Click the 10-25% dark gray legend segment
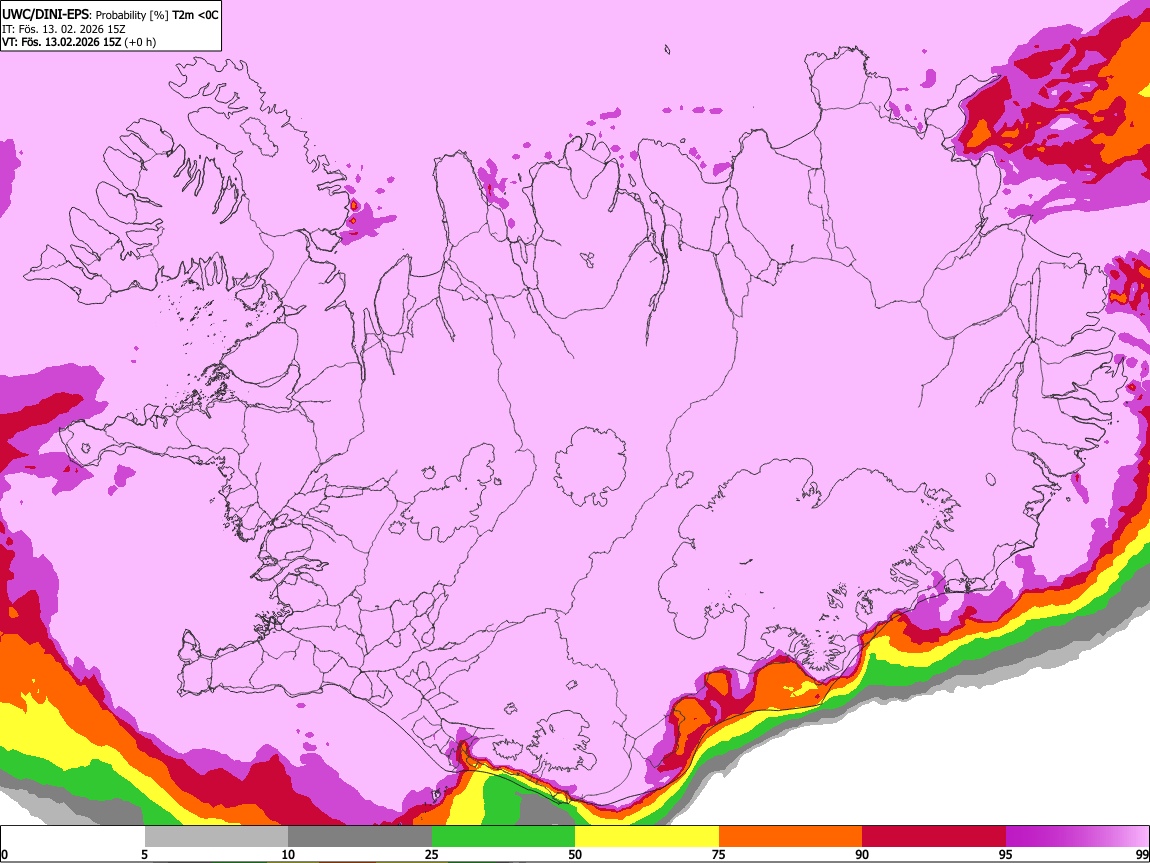The image size is (1150, 863). 360,837
